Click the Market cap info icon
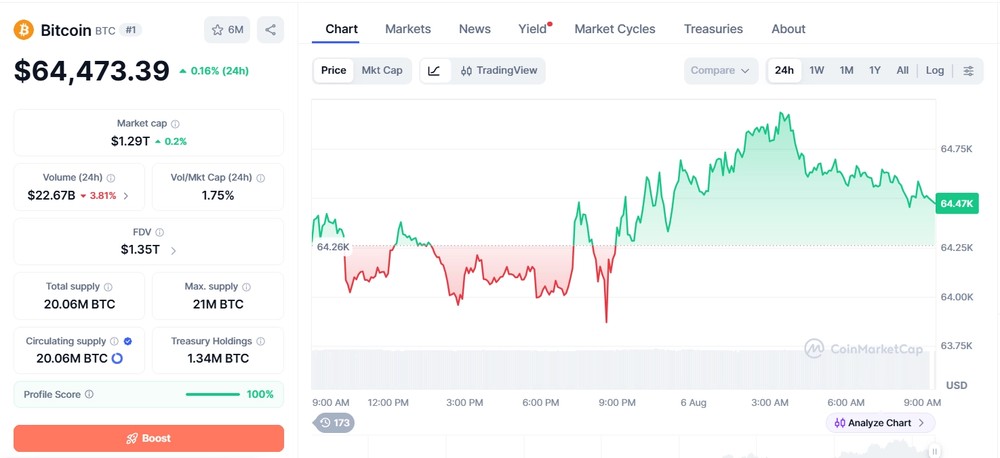This screenshot has width=1000, height=458. coord(175,124)
